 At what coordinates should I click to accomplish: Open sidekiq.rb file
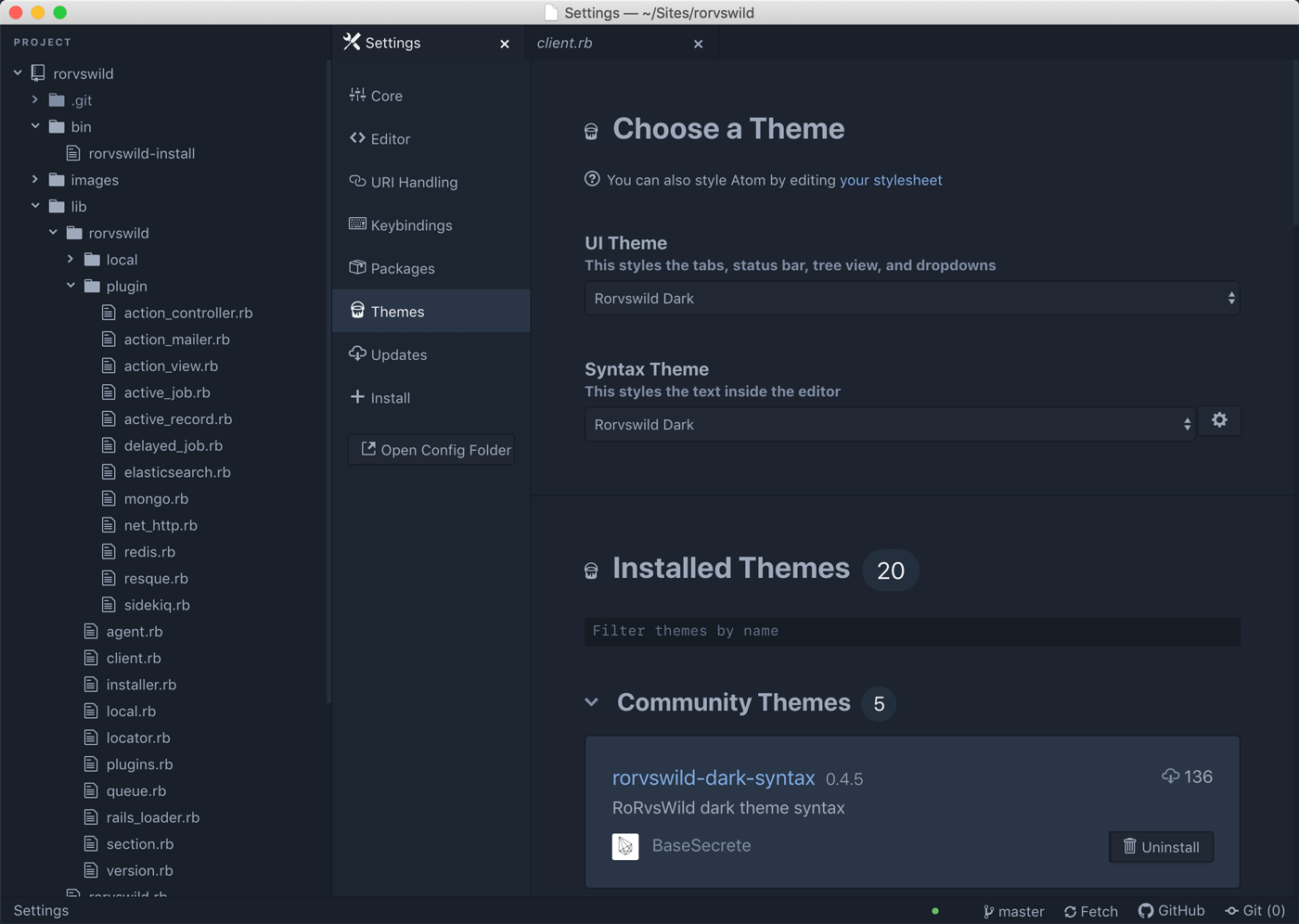[x=157, y=605]
